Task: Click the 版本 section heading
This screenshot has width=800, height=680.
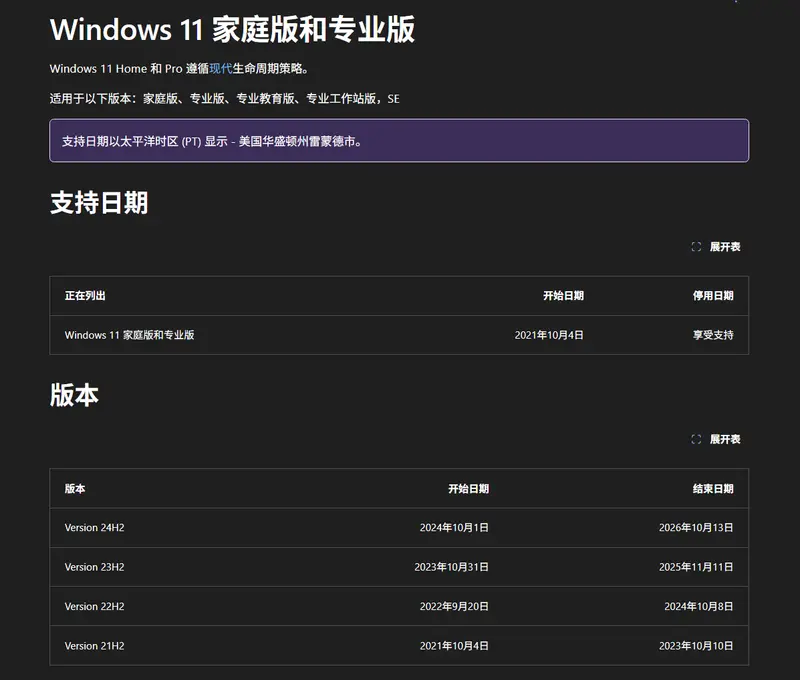Action: tap(73, 395)
